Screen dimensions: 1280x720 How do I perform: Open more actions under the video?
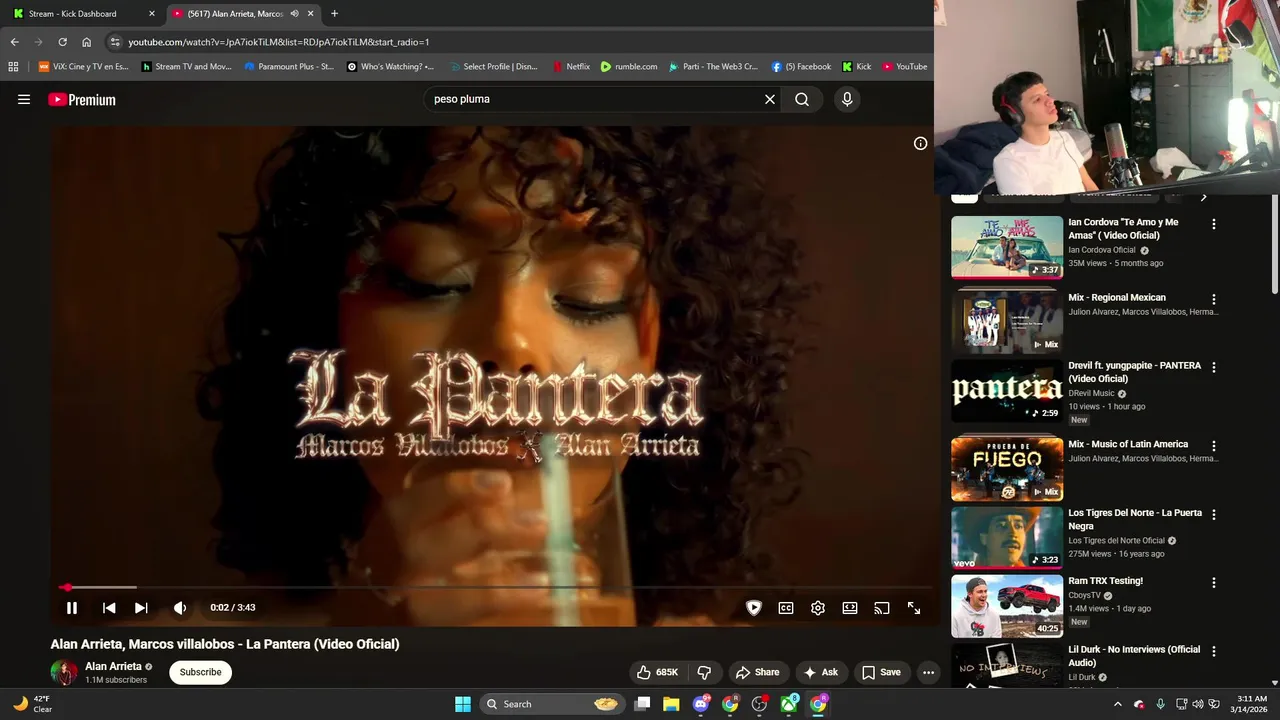click(928, 672)
